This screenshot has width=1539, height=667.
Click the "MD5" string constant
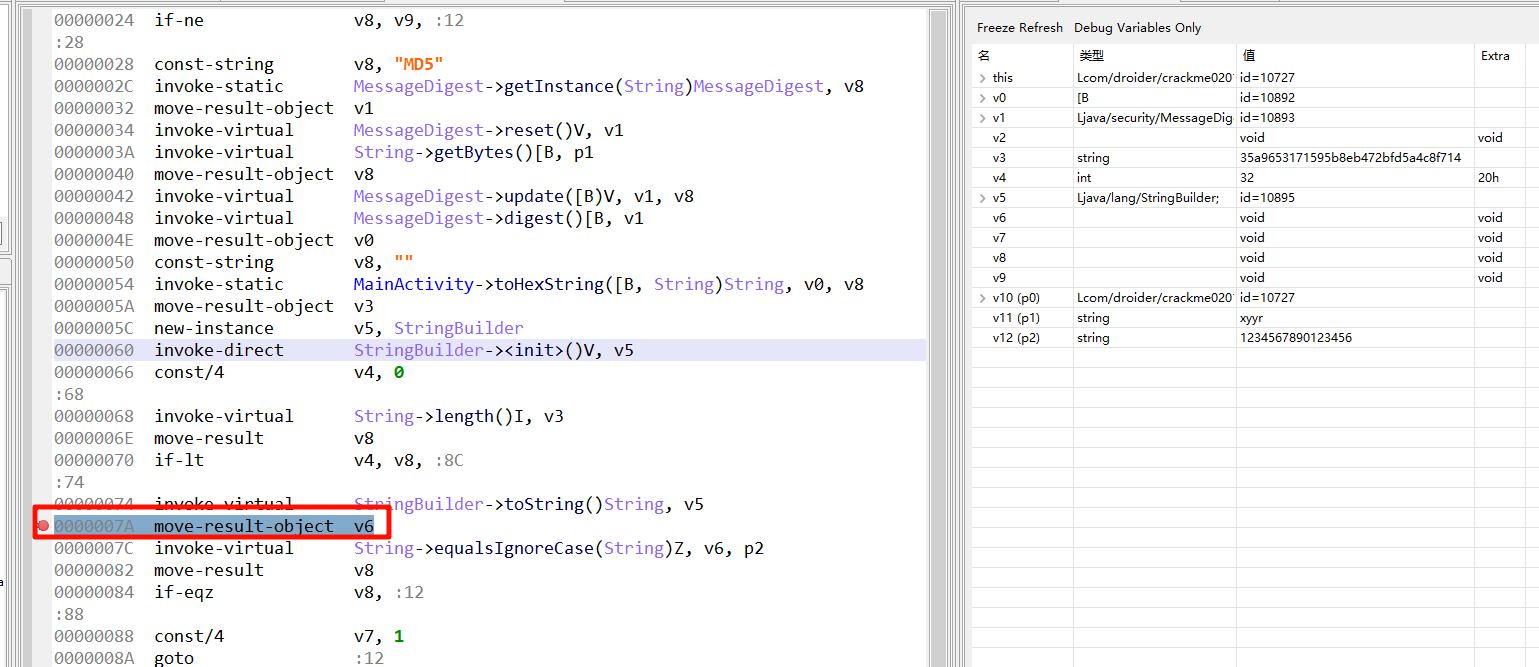point(418,64)
